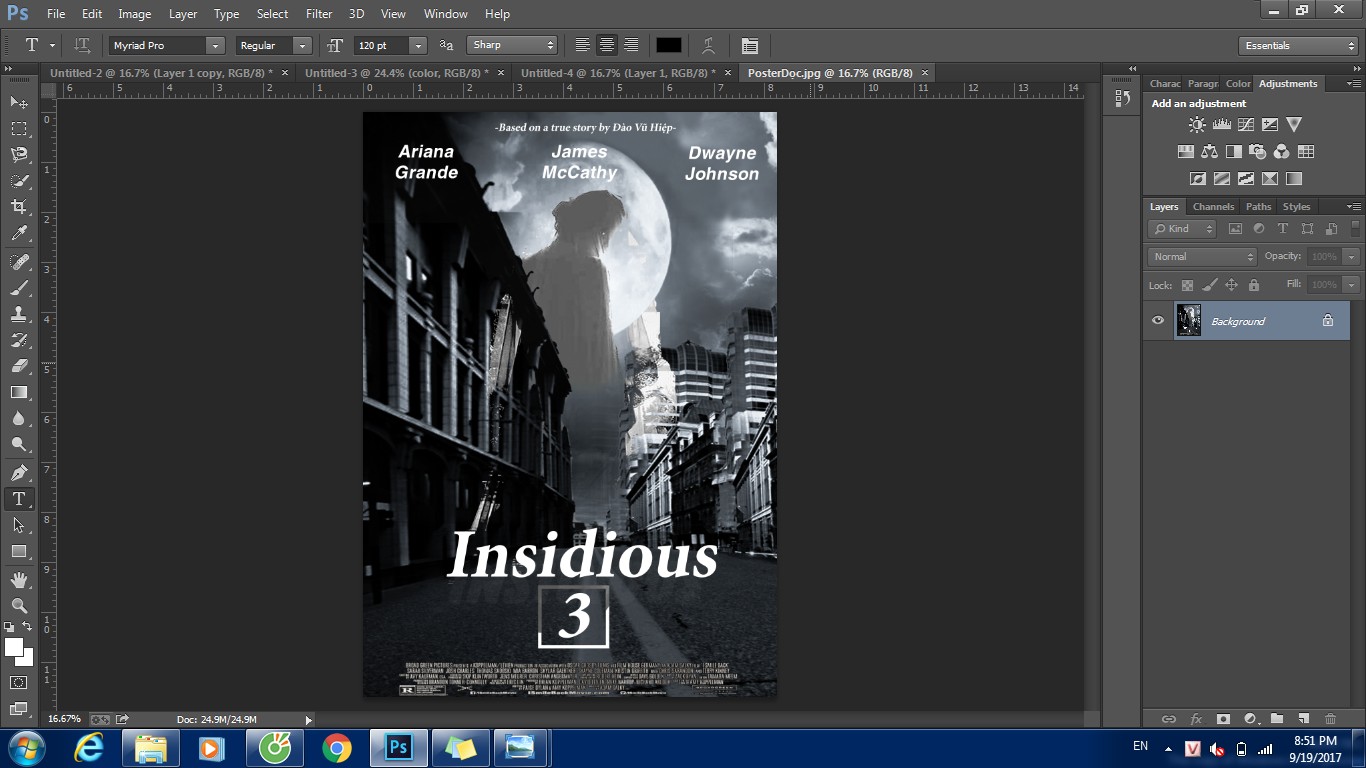1366x768 pixels.
Task: Switch to the Paths tab
Action: pyautogui.click(x=1258, y=207)
